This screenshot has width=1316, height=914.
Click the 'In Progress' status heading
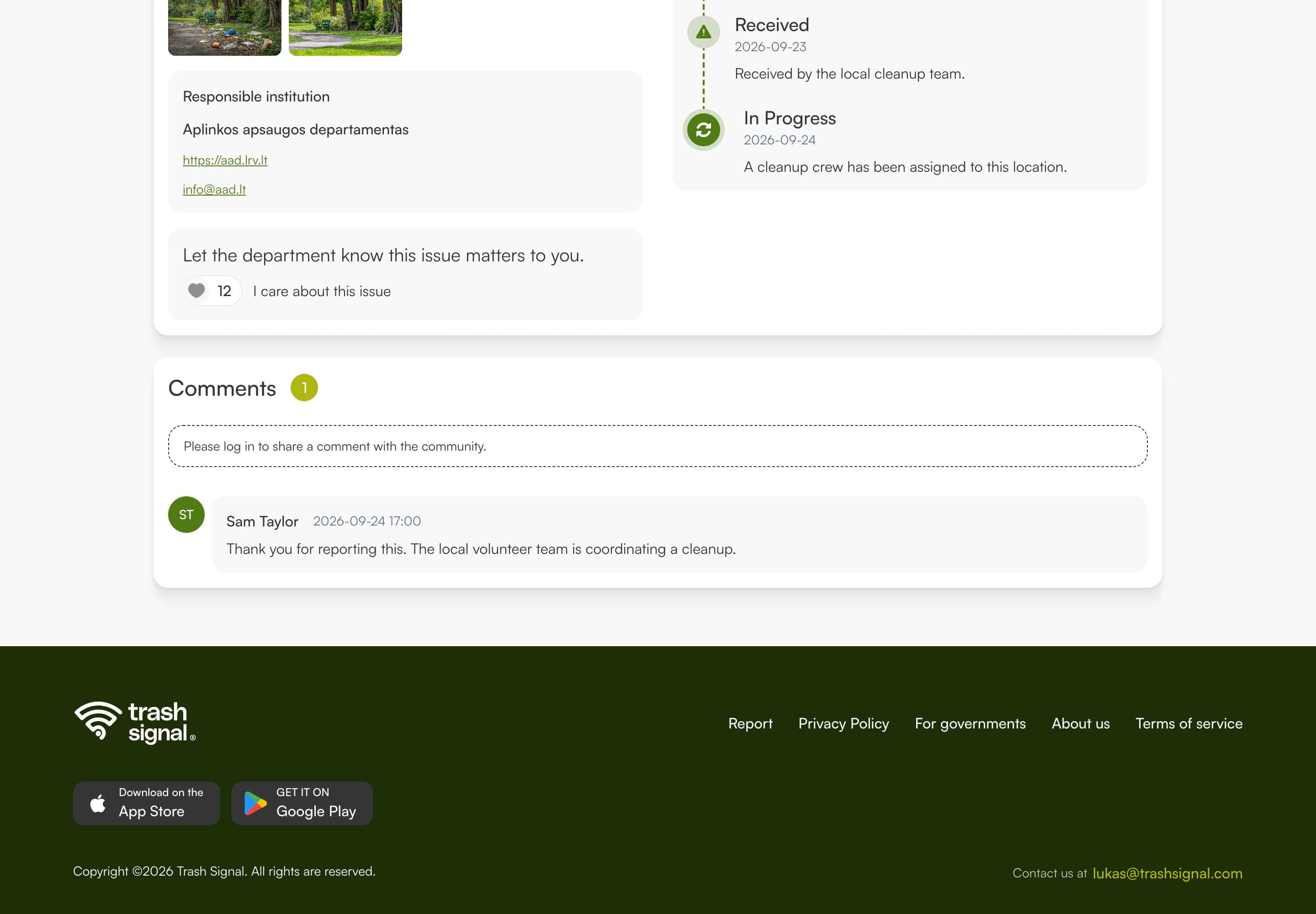pos(790,118)
